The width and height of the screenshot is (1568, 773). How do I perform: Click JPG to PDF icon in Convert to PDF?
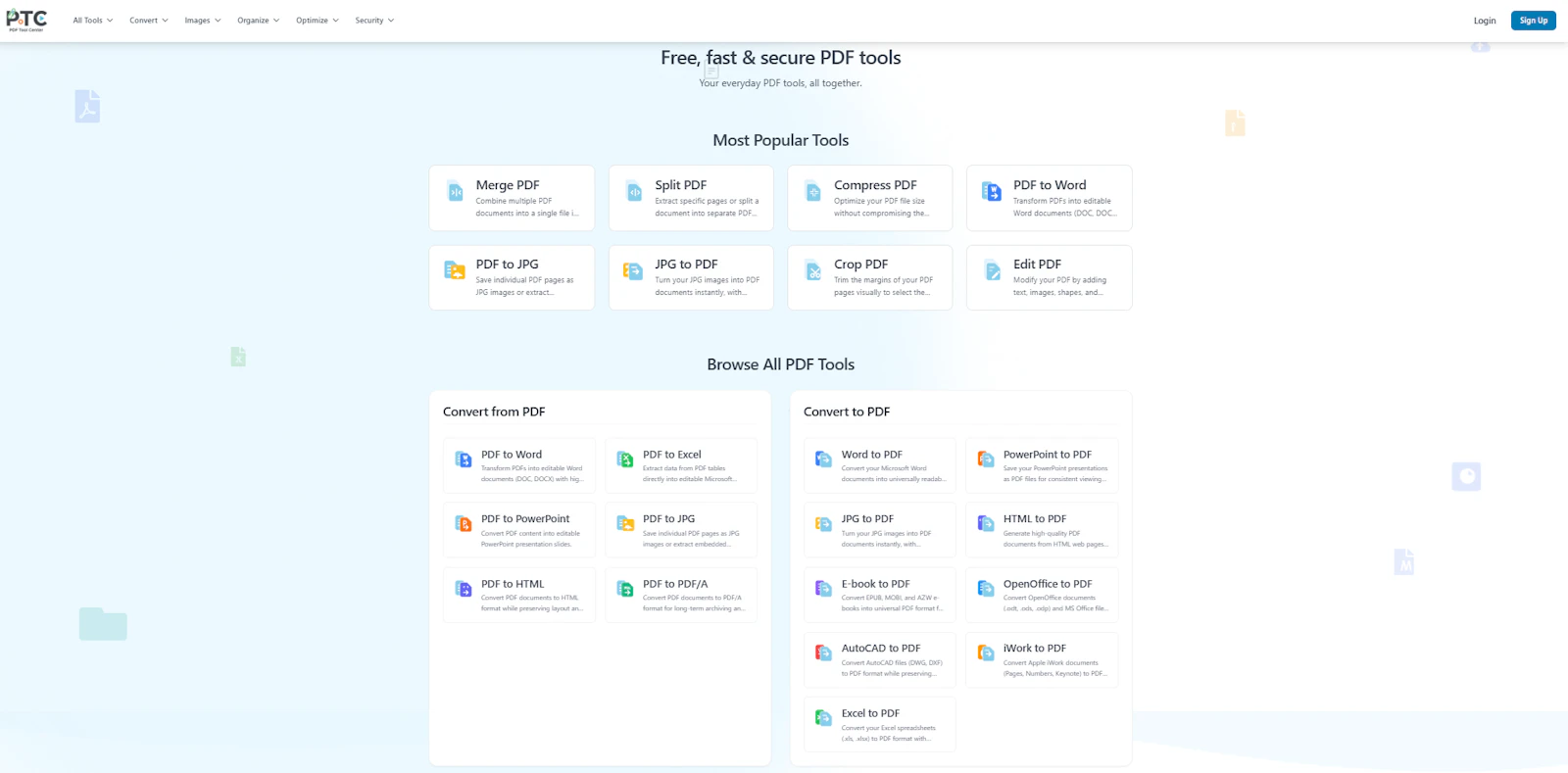click(x=824, y=524)
